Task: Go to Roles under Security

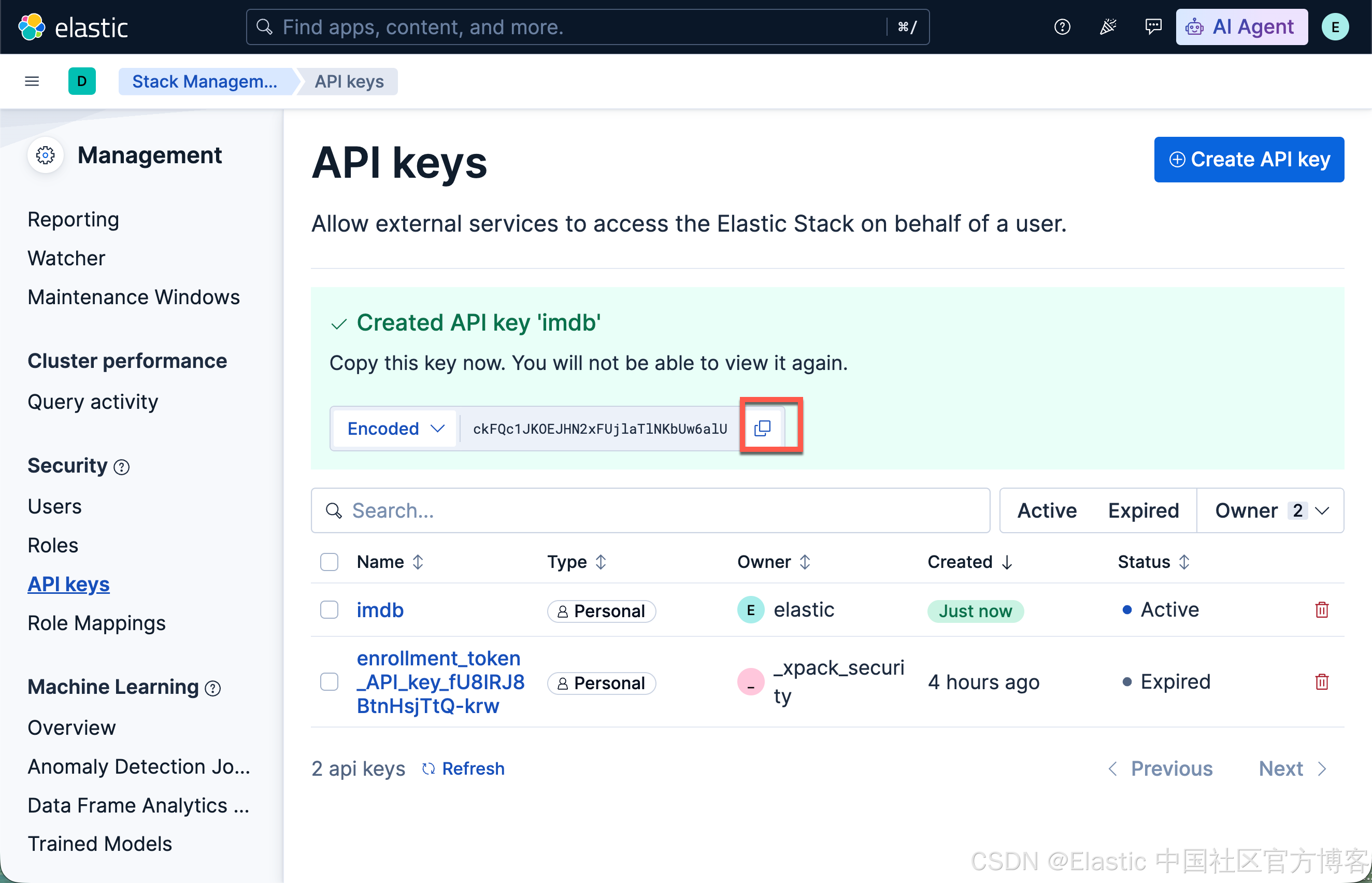Action: pyautogui.click(x=53, y=546)
